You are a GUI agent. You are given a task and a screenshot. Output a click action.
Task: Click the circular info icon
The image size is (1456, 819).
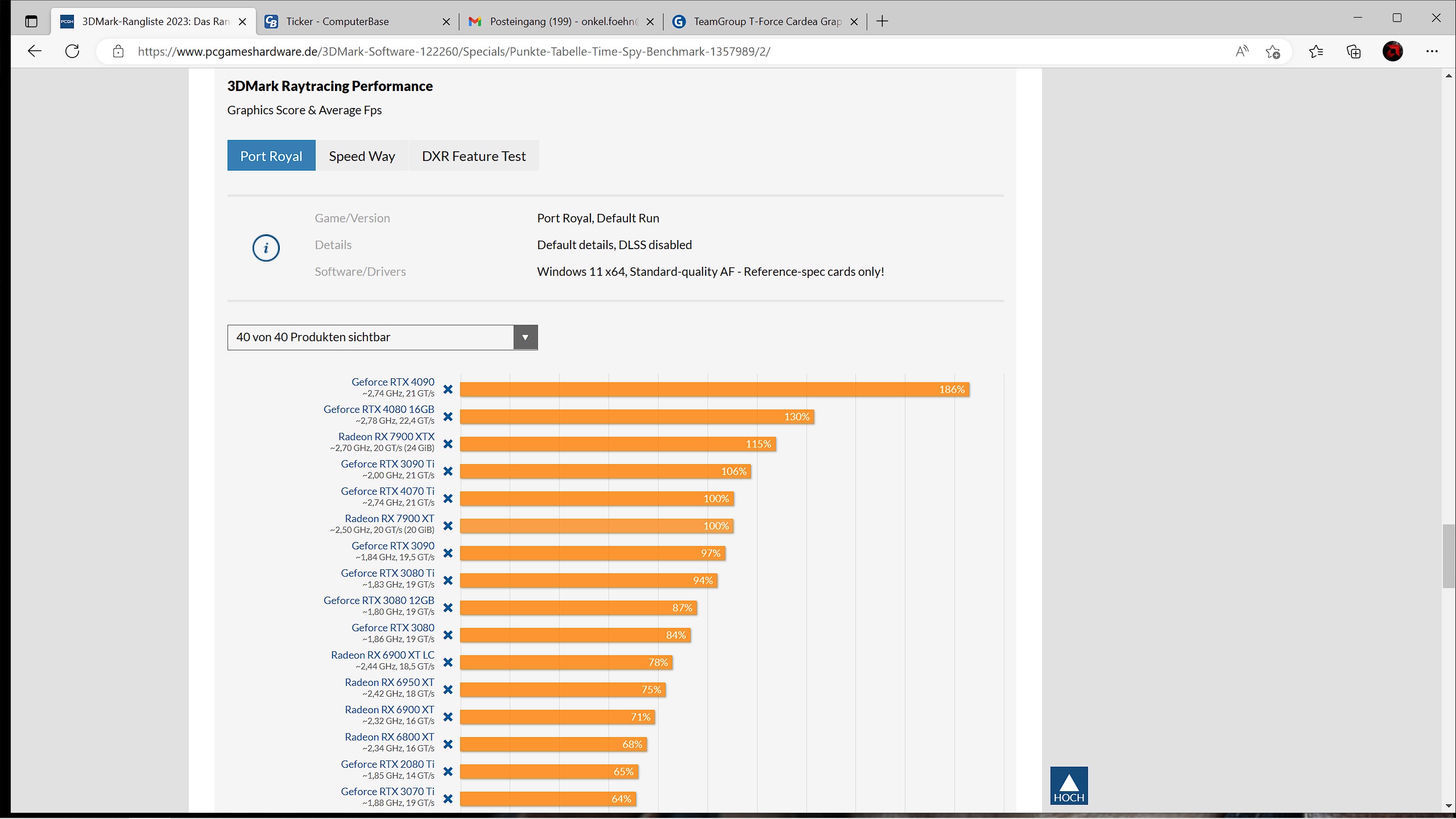point(266,248)
